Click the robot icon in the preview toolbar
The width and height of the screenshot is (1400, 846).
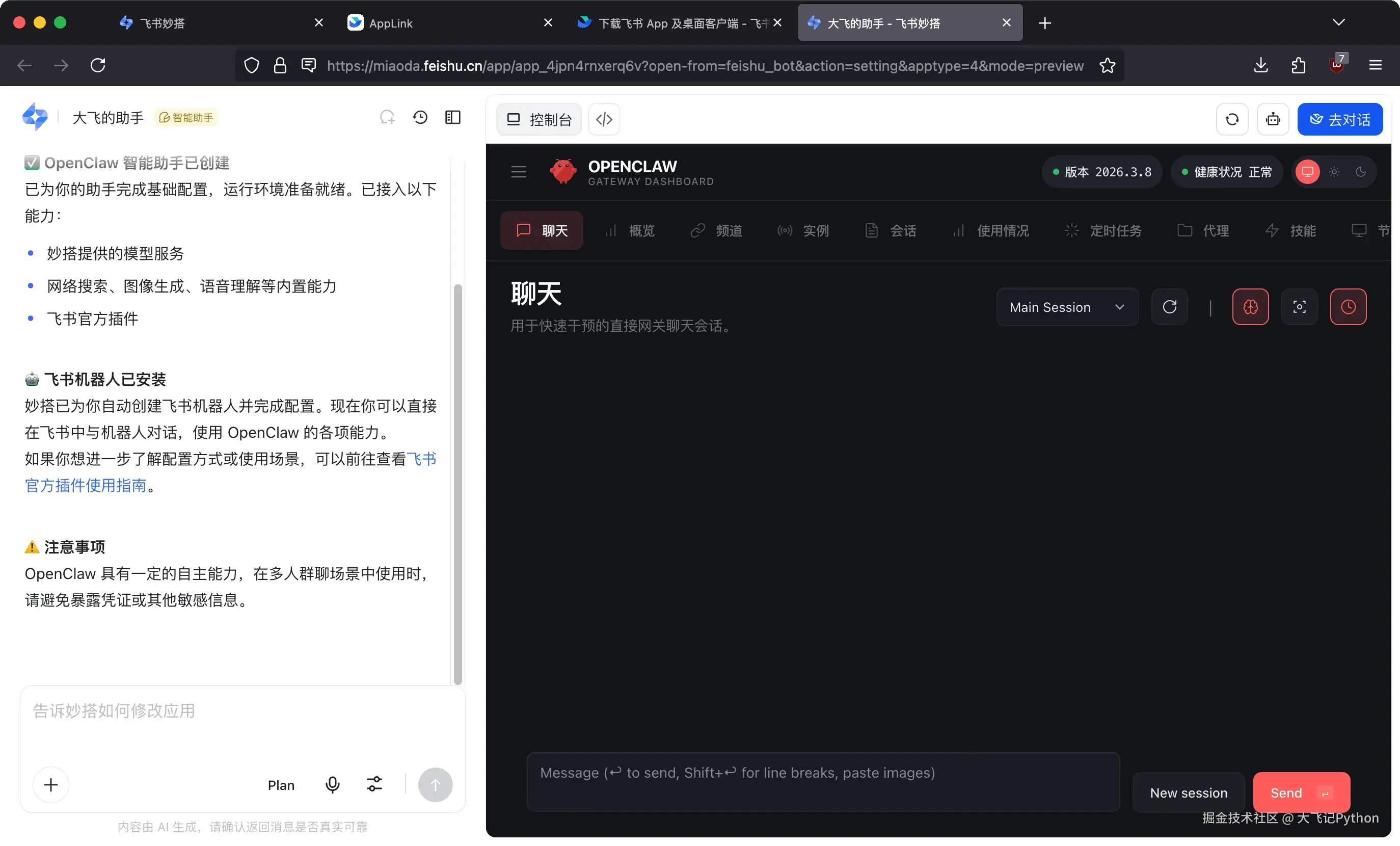click(1273, 119)
